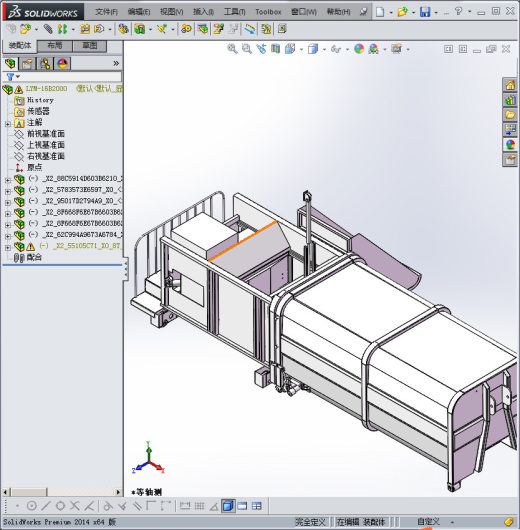
Task: Expand the hidden manager tabs chevron
Action: [x=116, y=63]
